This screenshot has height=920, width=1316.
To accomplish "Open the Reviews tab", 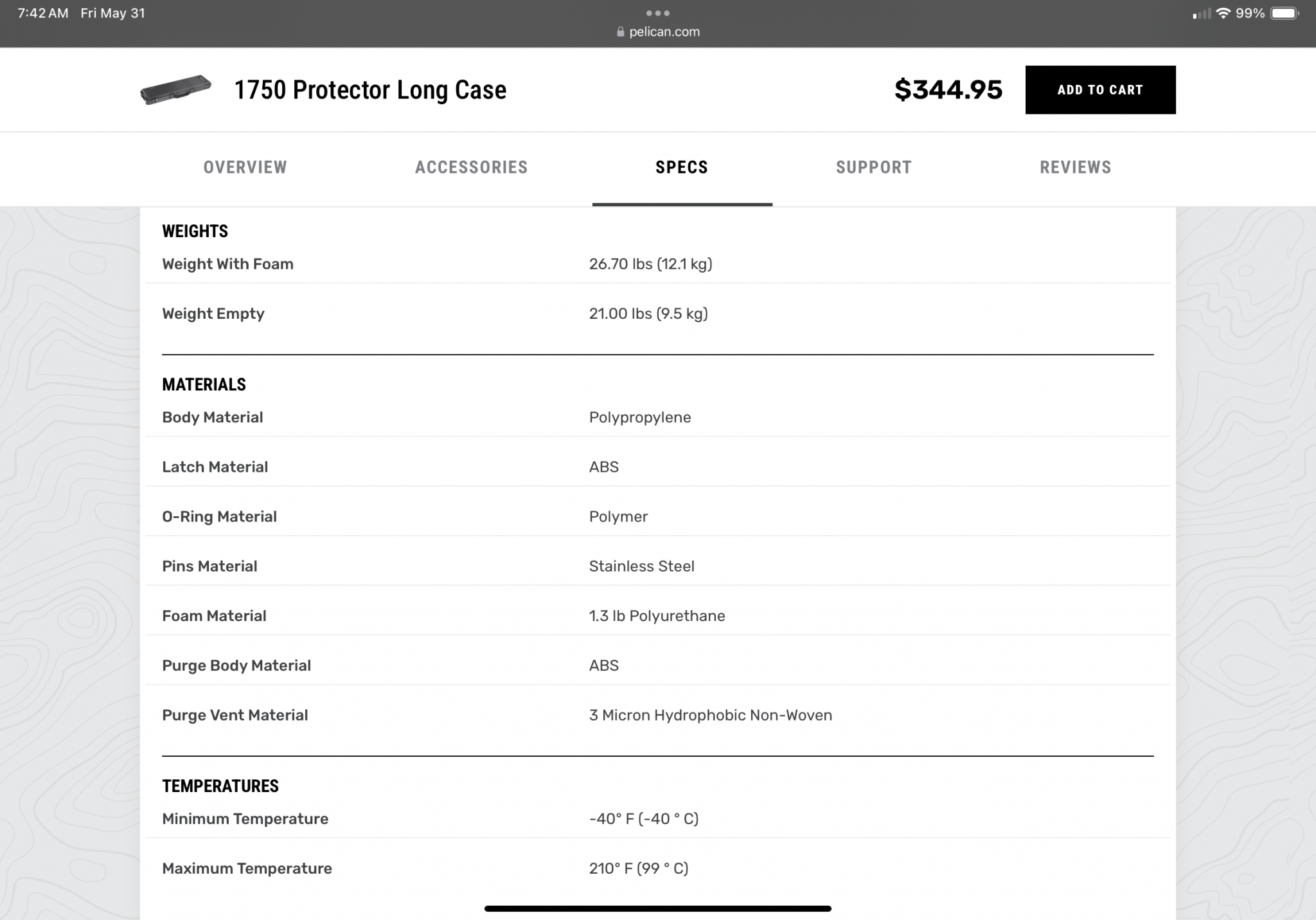I will coord(1076,167).
